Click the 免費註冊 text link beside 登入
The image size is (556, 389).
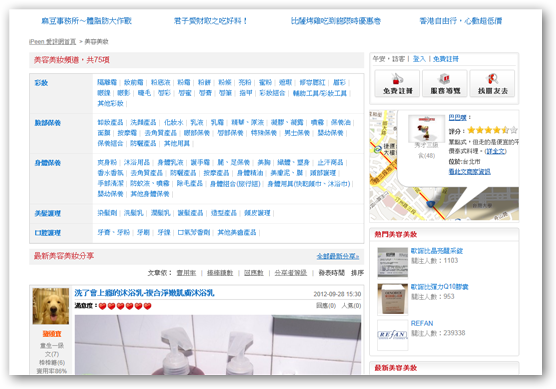coord(446,59)
